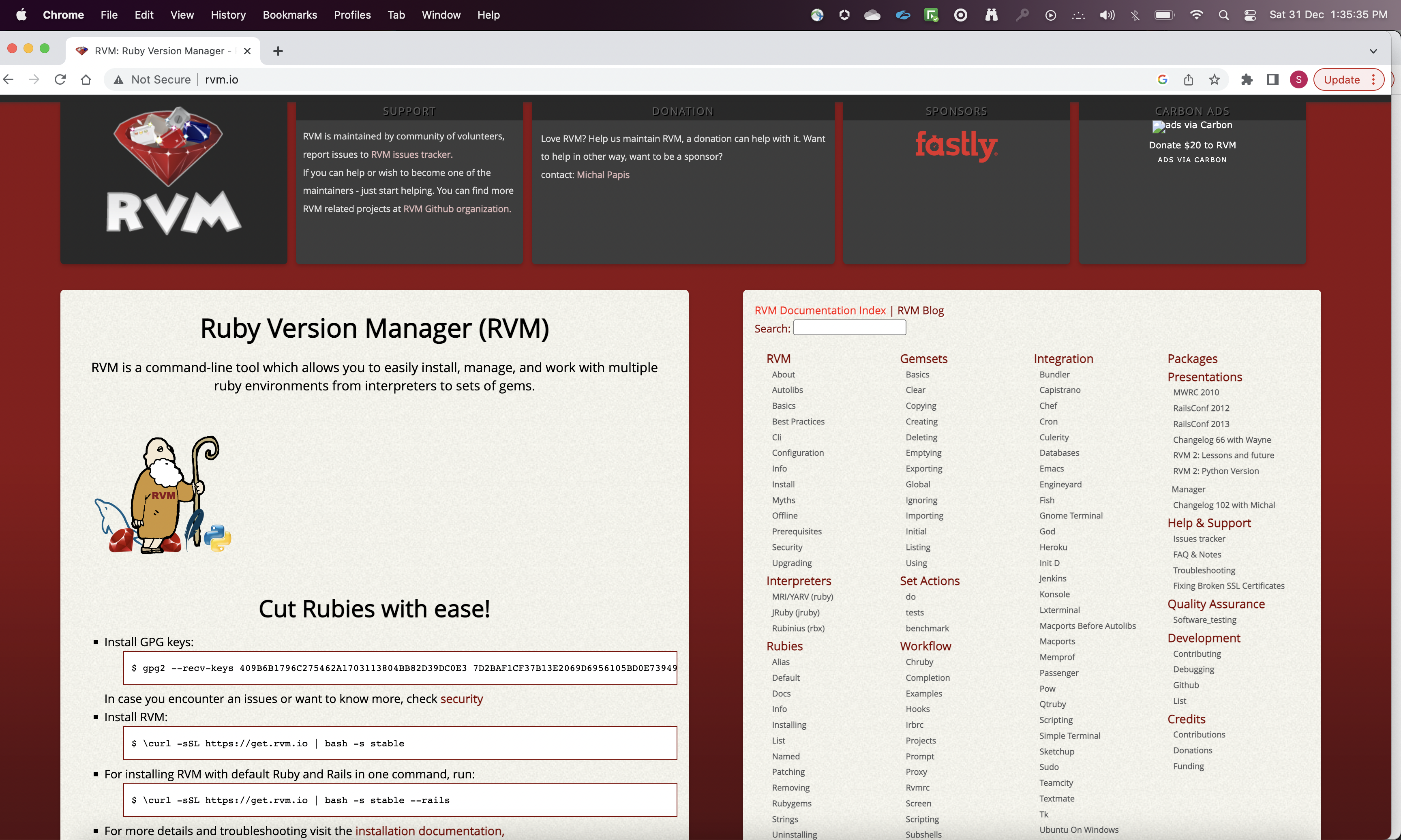Open the Heroku integration link
This screenshot has height=840, width=1401.
[1053, 547]
